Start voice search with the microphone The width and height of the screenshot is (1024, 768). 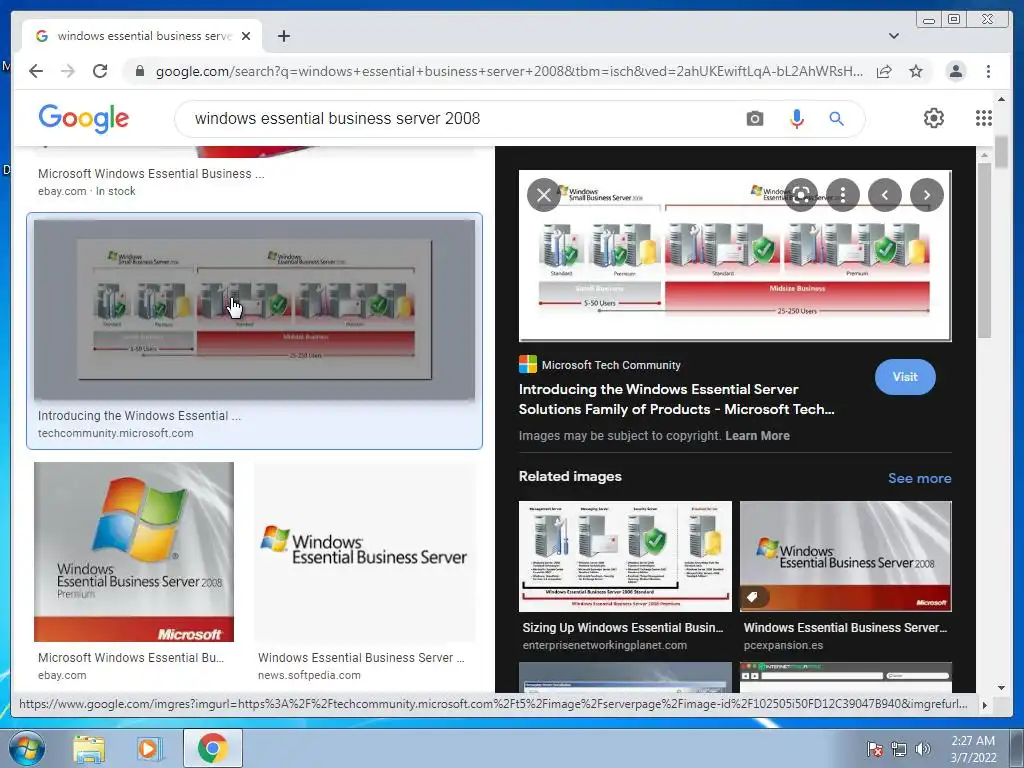tap(797, 119)
